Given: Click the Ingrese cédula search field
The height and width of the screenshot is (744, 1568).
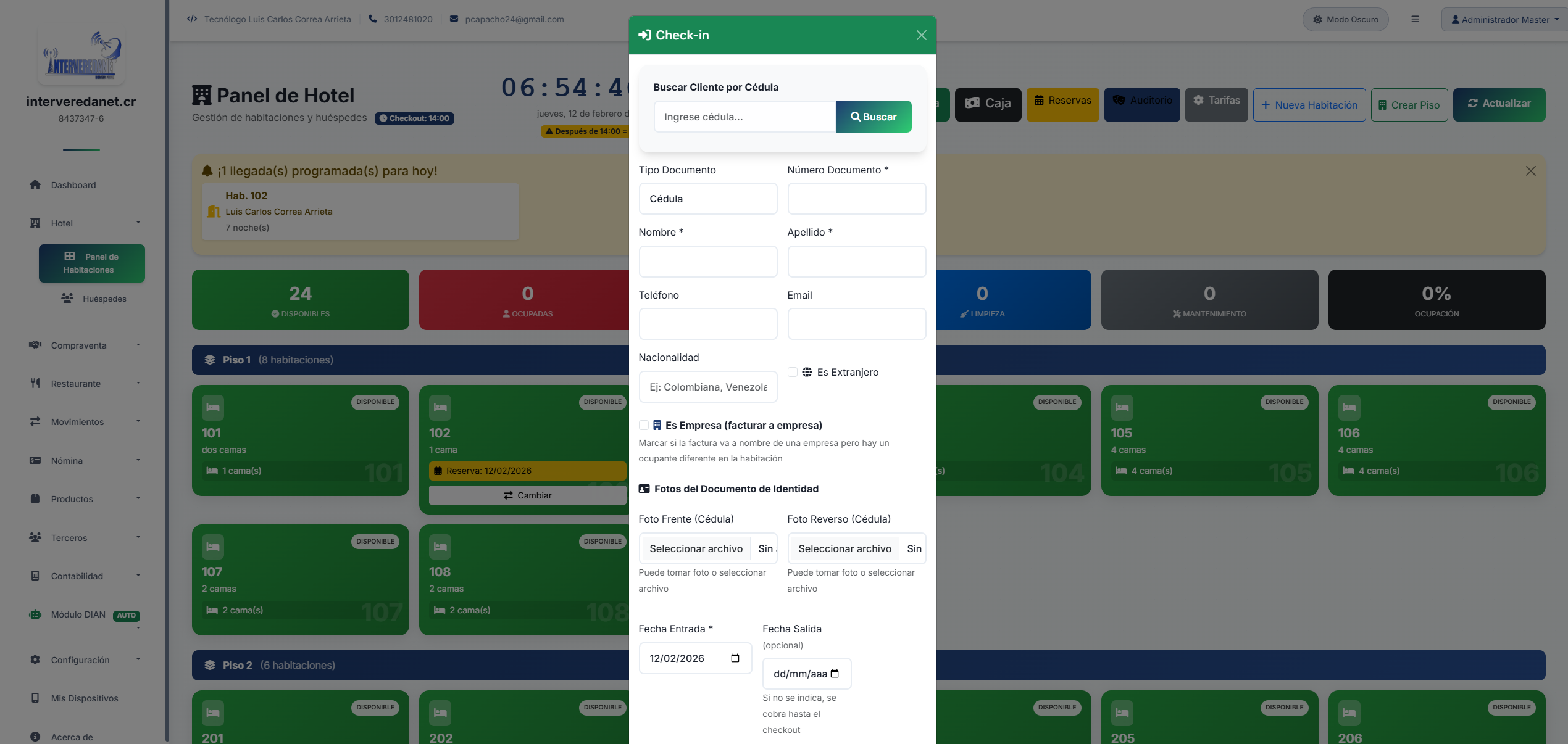Looking at the screenshot, I should [744, 117].
